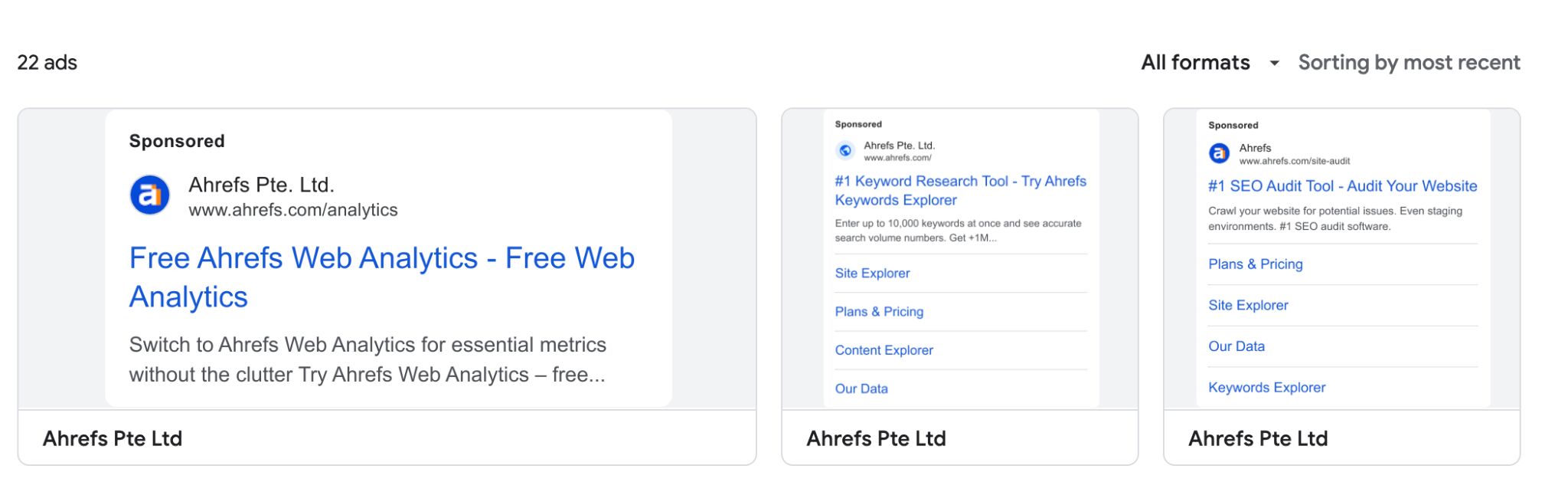Click Sorting by most recent option
Screen dimensions: 1568x482
tap(1409, 62)
